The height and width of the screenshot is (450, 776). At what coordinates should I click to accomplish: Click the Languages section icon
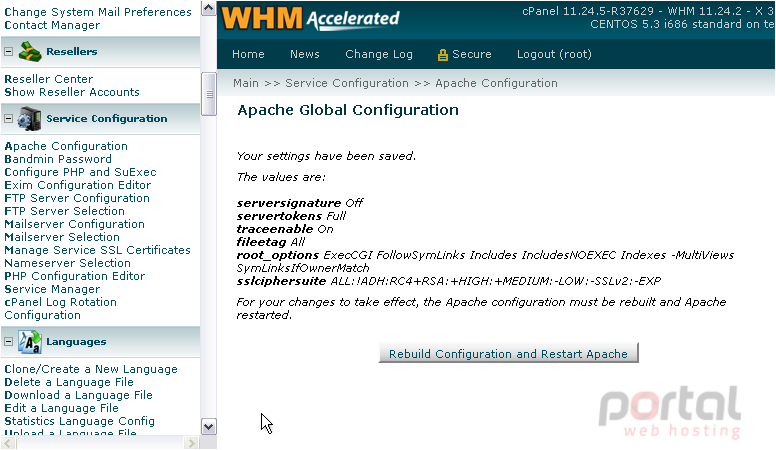(30, 342)
